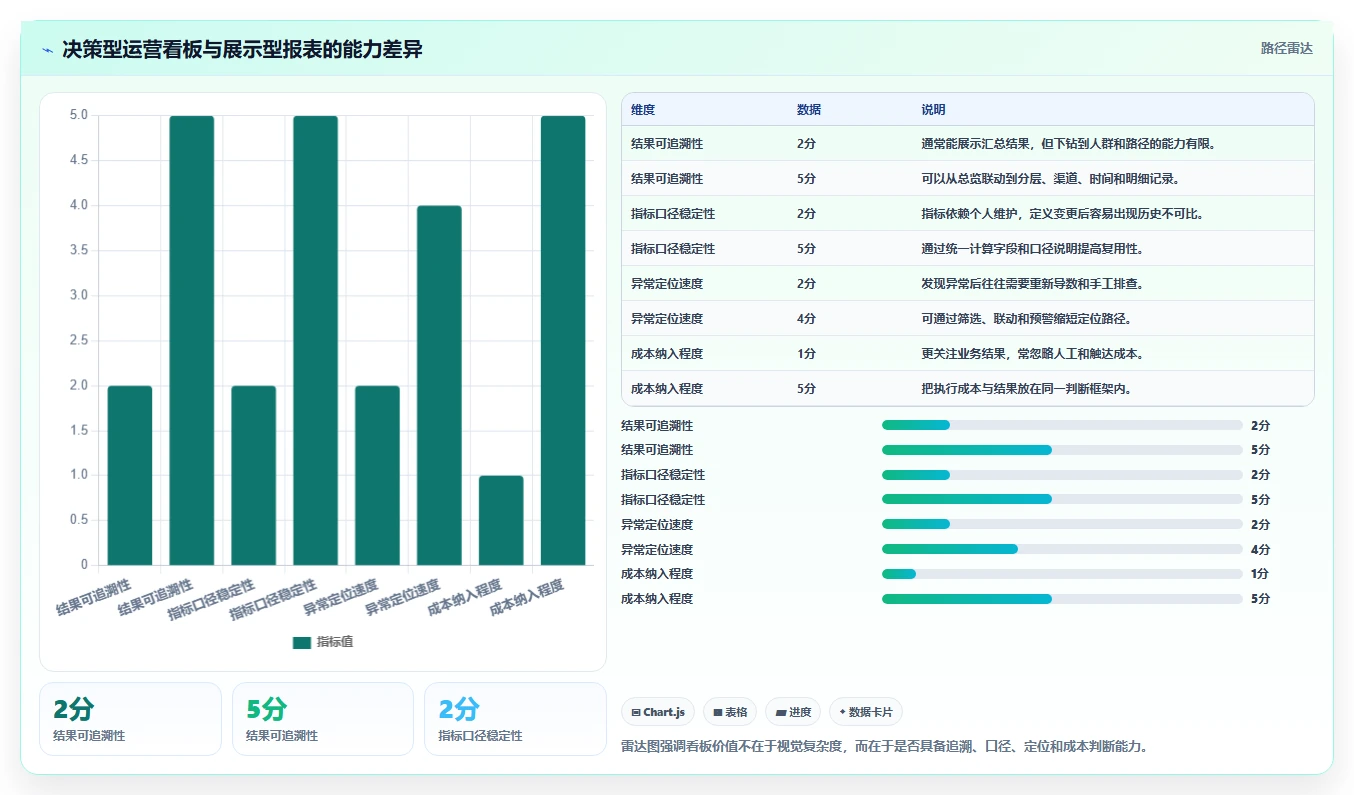Viewport: 1354px width, 795px height.
Task: Click the 成本纳入程度 chart bar at value 5
Action: point(563,340)
